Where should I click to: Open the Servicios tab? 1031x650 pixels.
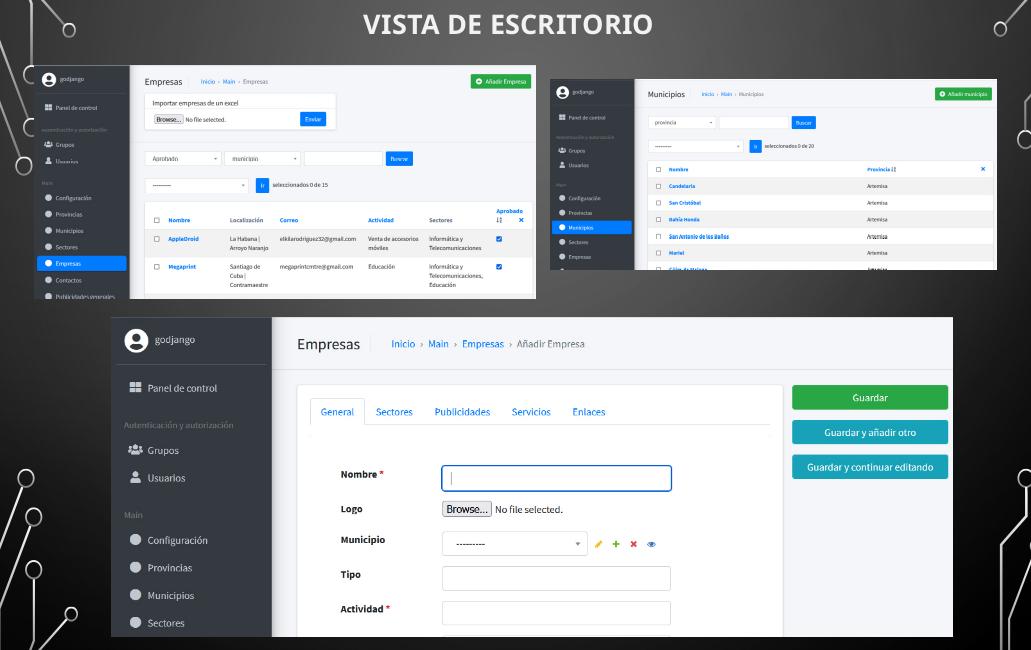pos(531,412)
